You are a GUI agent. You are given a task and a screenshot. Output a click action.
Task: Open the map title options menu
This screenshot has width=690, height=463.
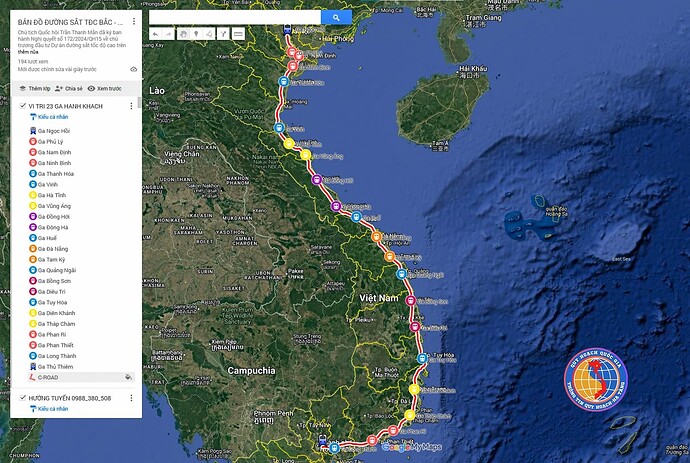[134, 21]
